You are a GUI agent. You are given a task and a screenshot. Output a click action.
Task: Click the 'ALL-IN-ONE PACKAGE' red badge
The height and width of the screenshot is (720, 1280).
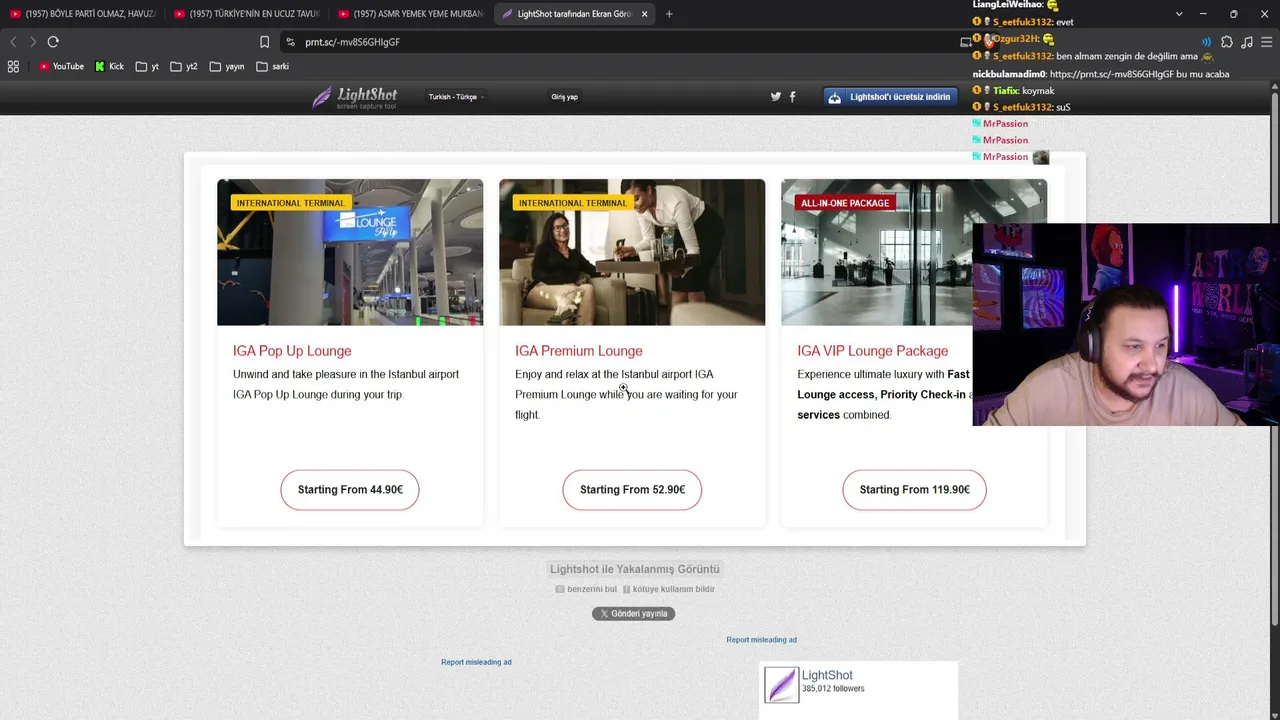point(845,203)
